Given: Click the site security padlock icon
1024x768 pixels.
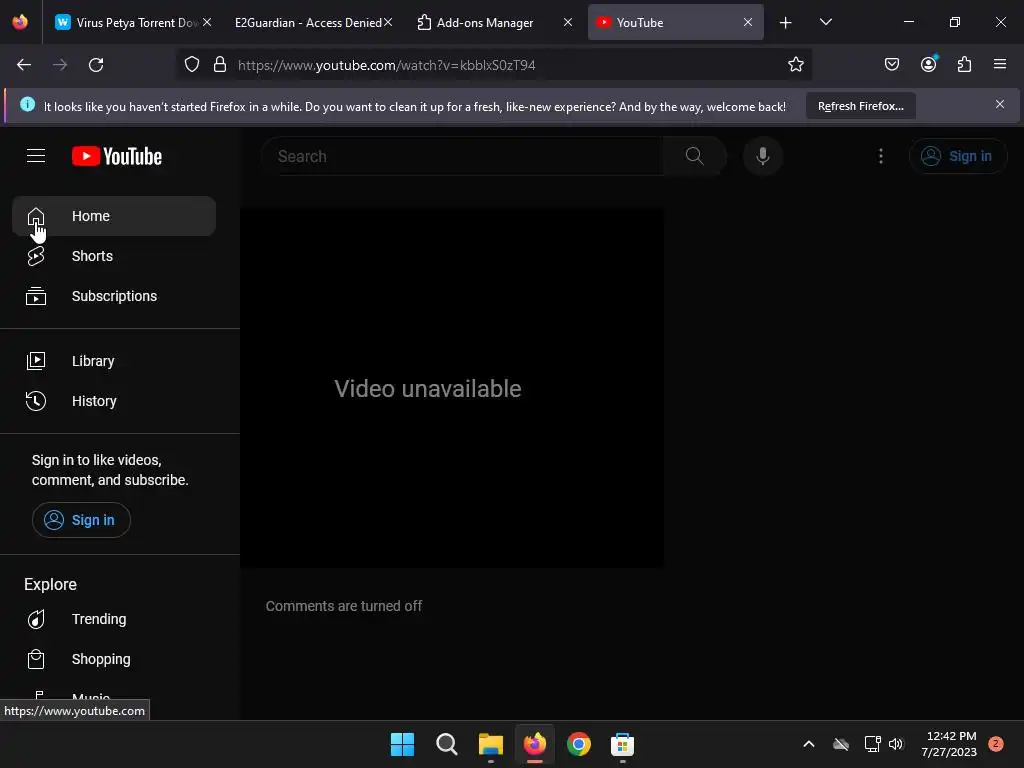Looking at the screenshot, I should (220, 65).
